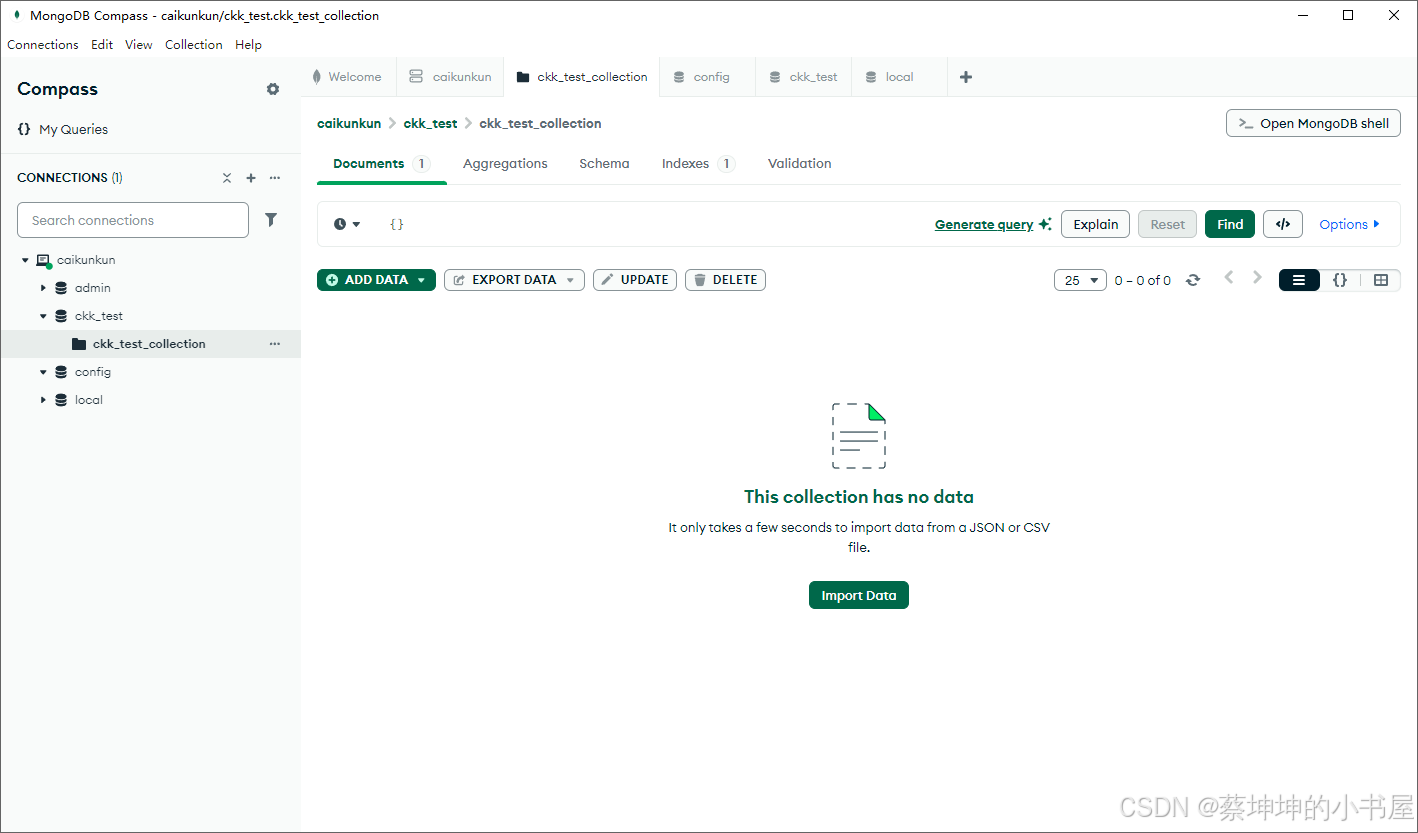Open a new tab with the plus icon
The height and width of the screenshot is (833, 1418).
tap(965, 76)
